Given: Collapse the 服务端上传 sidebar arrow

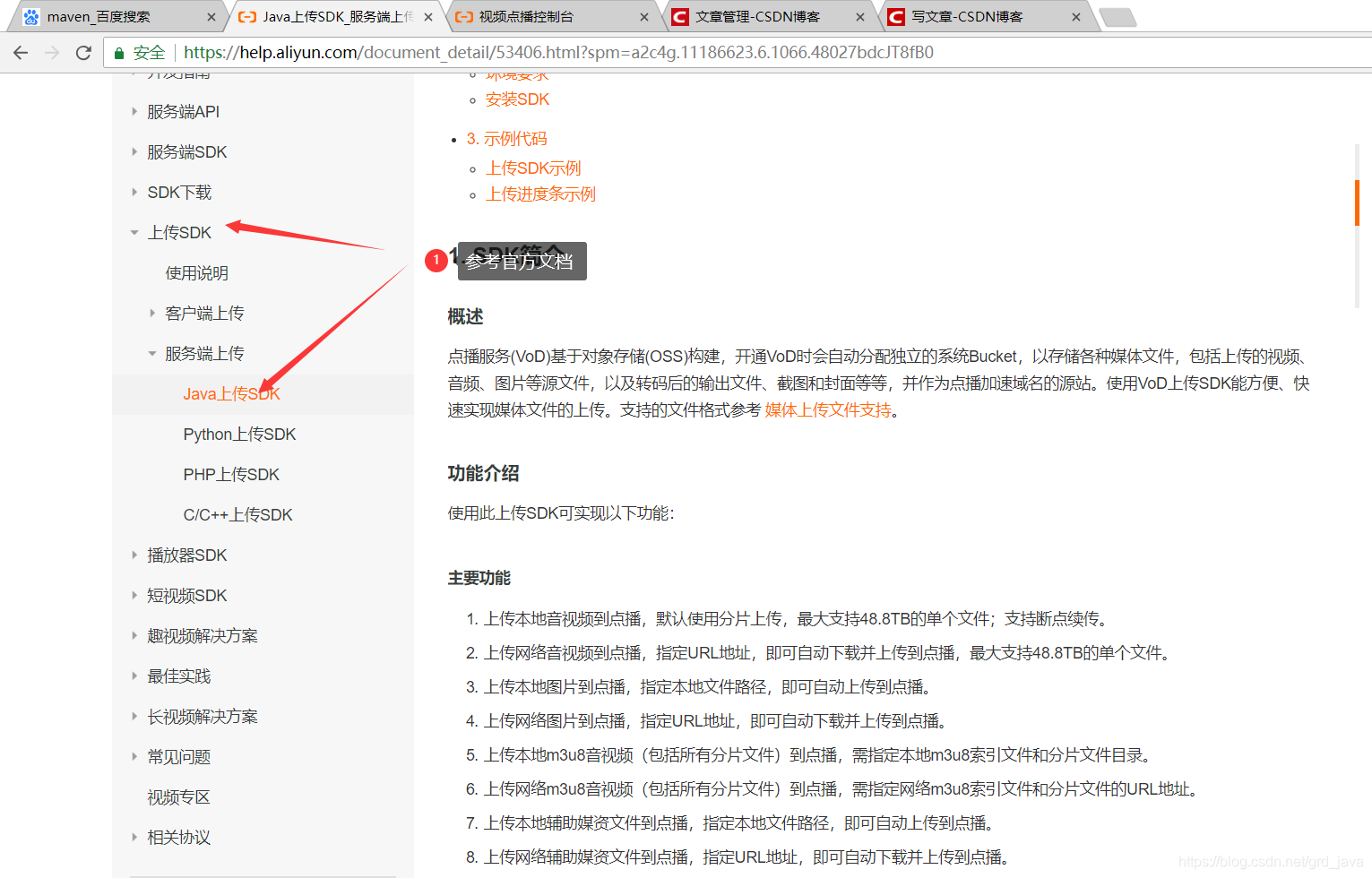Looking at the screenshot, I should [x=152, y=354].
